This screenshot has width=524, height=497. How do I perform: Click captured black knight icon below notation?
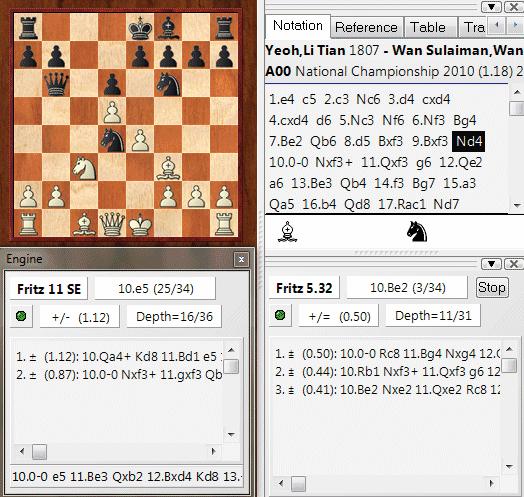click(x=417, y=232)
